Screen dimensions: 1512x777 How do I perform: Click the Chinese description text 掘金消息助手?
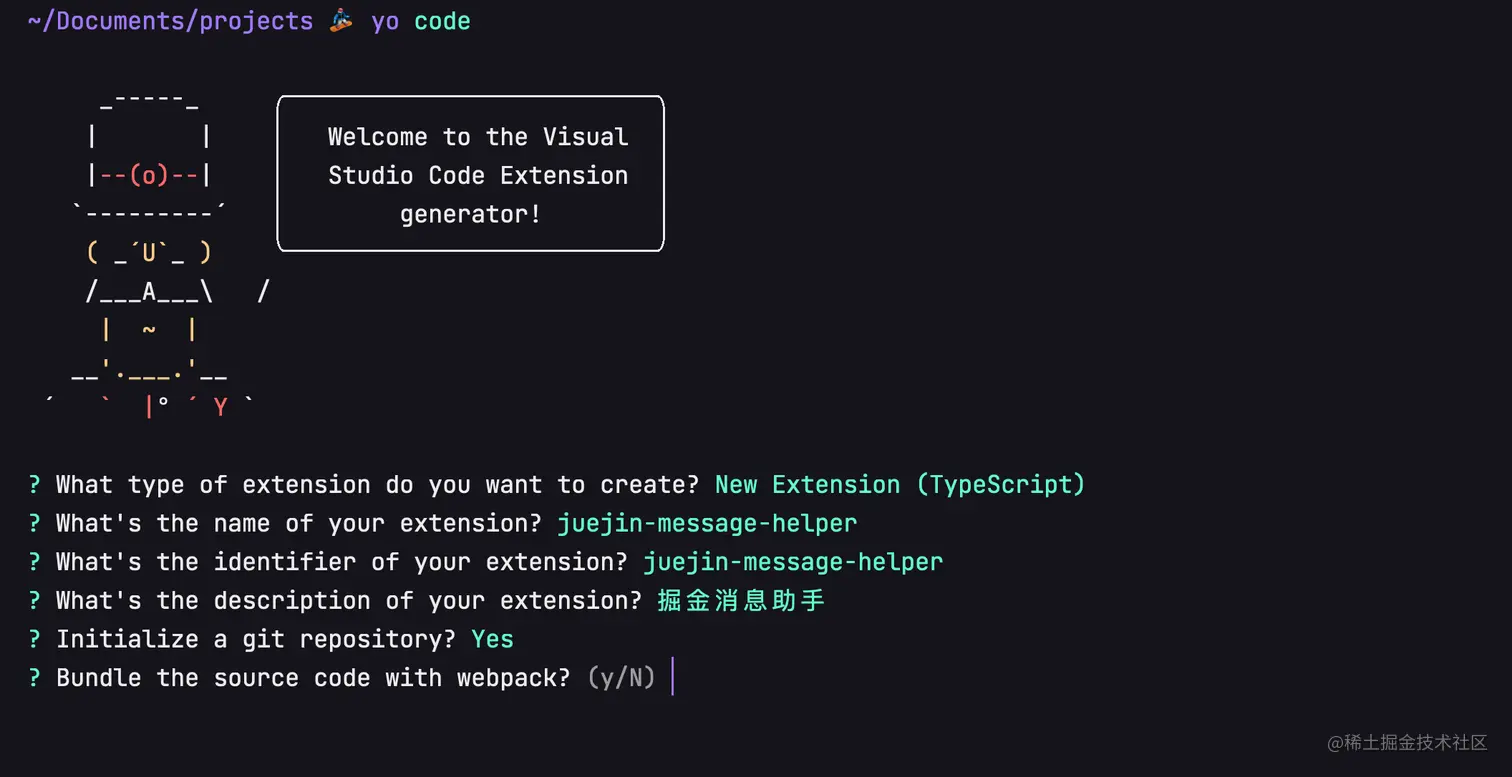(741, 601)
